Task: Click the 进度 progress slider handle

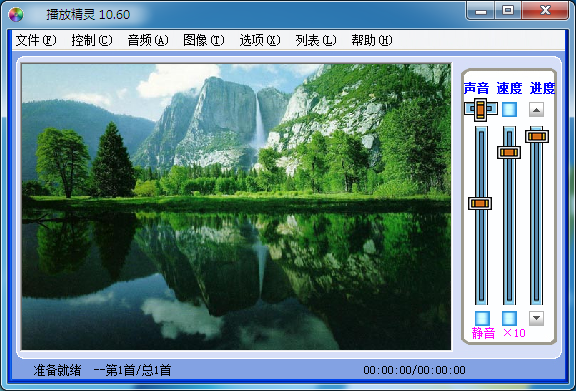Action: pos(537,136)
